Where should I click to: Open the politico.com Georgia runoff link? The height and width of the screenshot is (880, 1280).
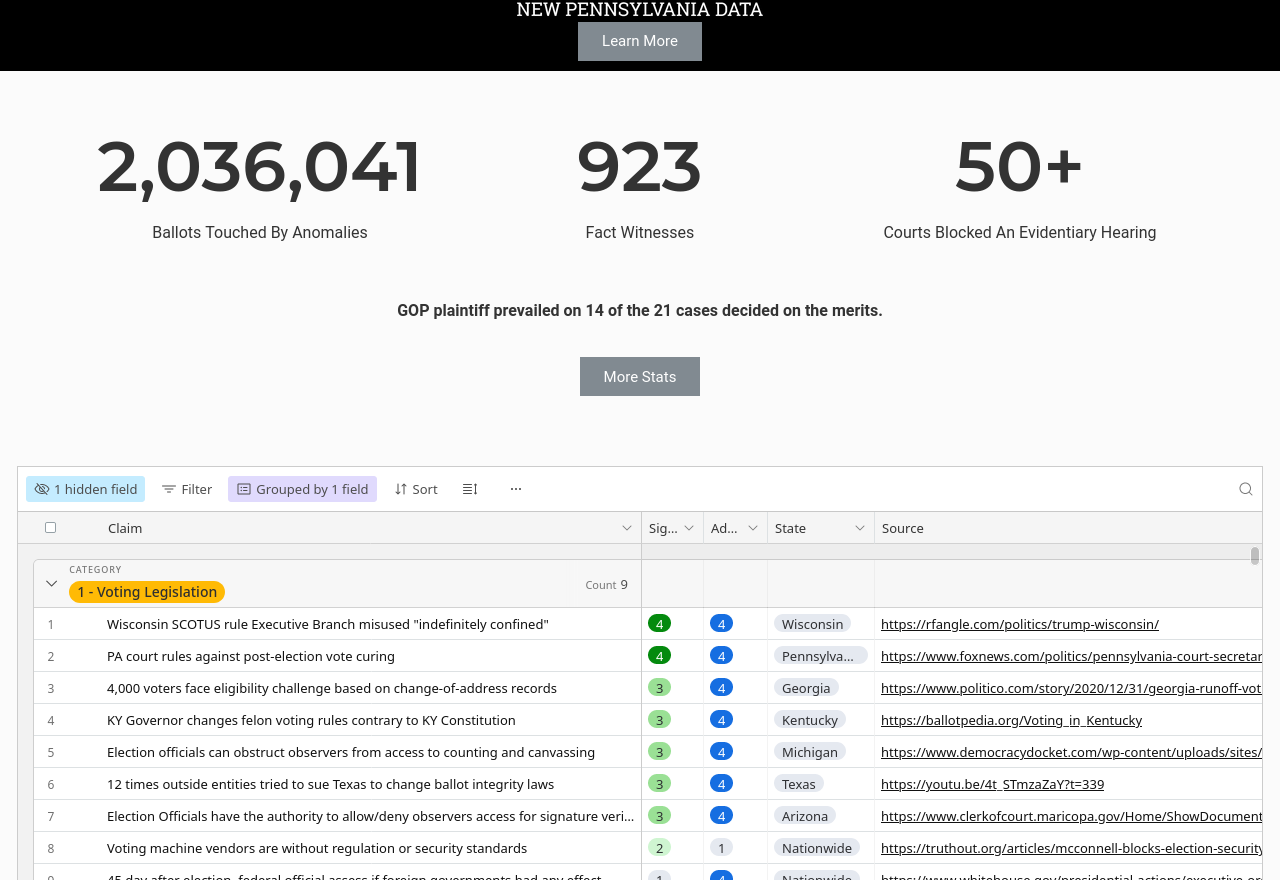(x=1071, y=688)
